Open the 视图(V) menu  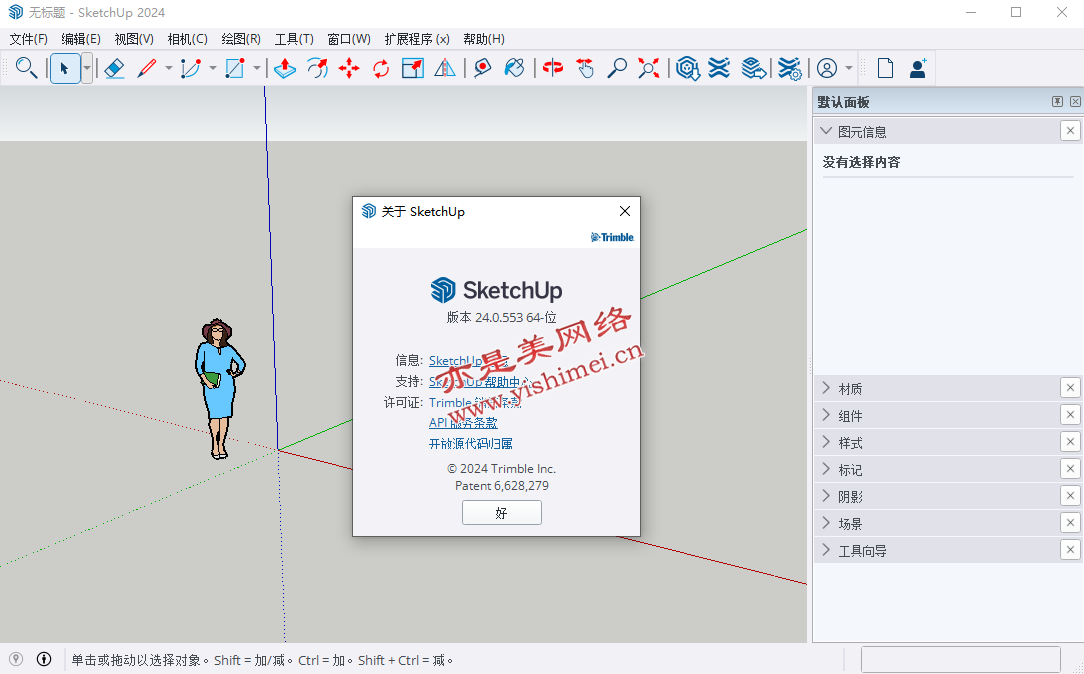tap(134, 39)
